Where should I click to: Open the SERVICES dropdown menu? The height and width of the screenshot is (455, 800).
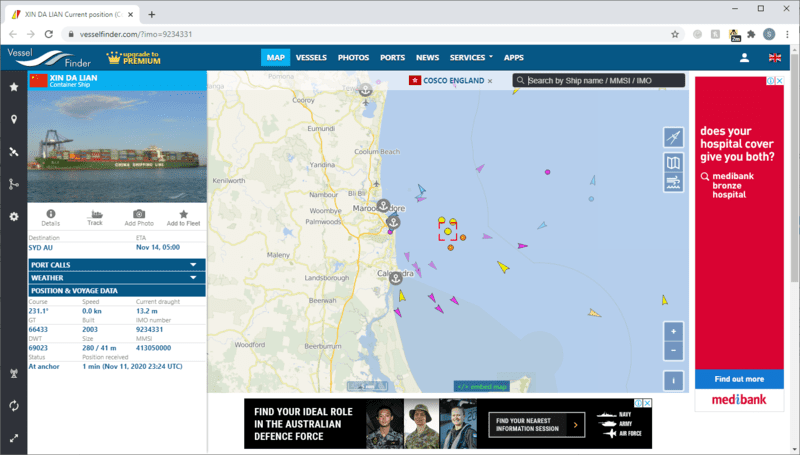[x=471, y=58]
